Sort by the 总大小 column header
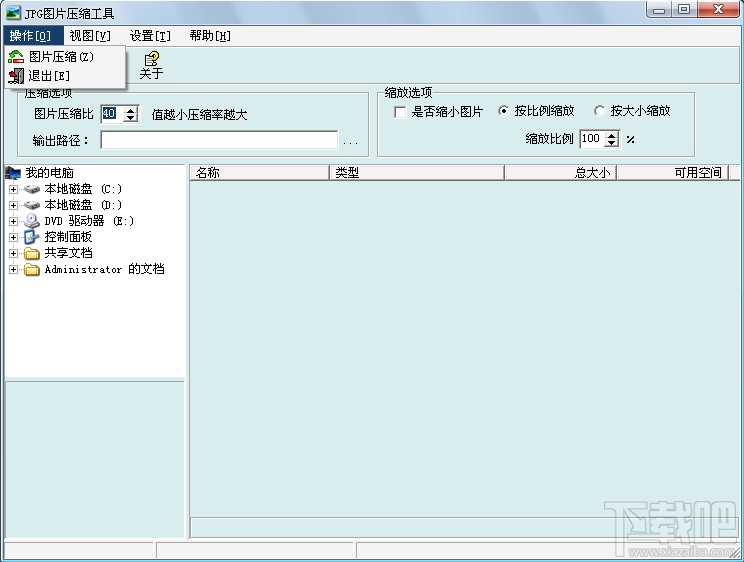 [x=560, y=173]
